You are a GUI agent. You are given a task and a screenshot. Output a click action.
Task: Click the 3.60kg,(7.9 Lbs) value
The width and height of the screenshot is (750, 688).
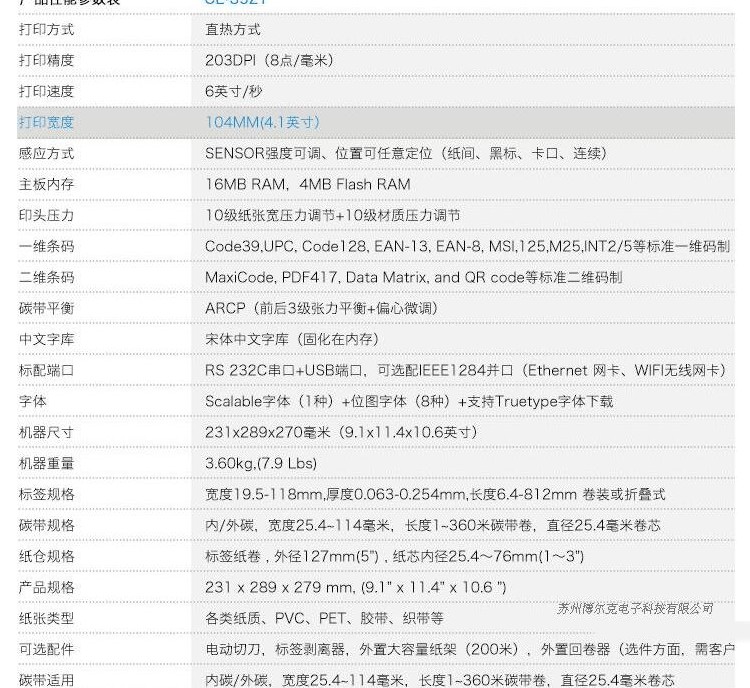point(261,463)
